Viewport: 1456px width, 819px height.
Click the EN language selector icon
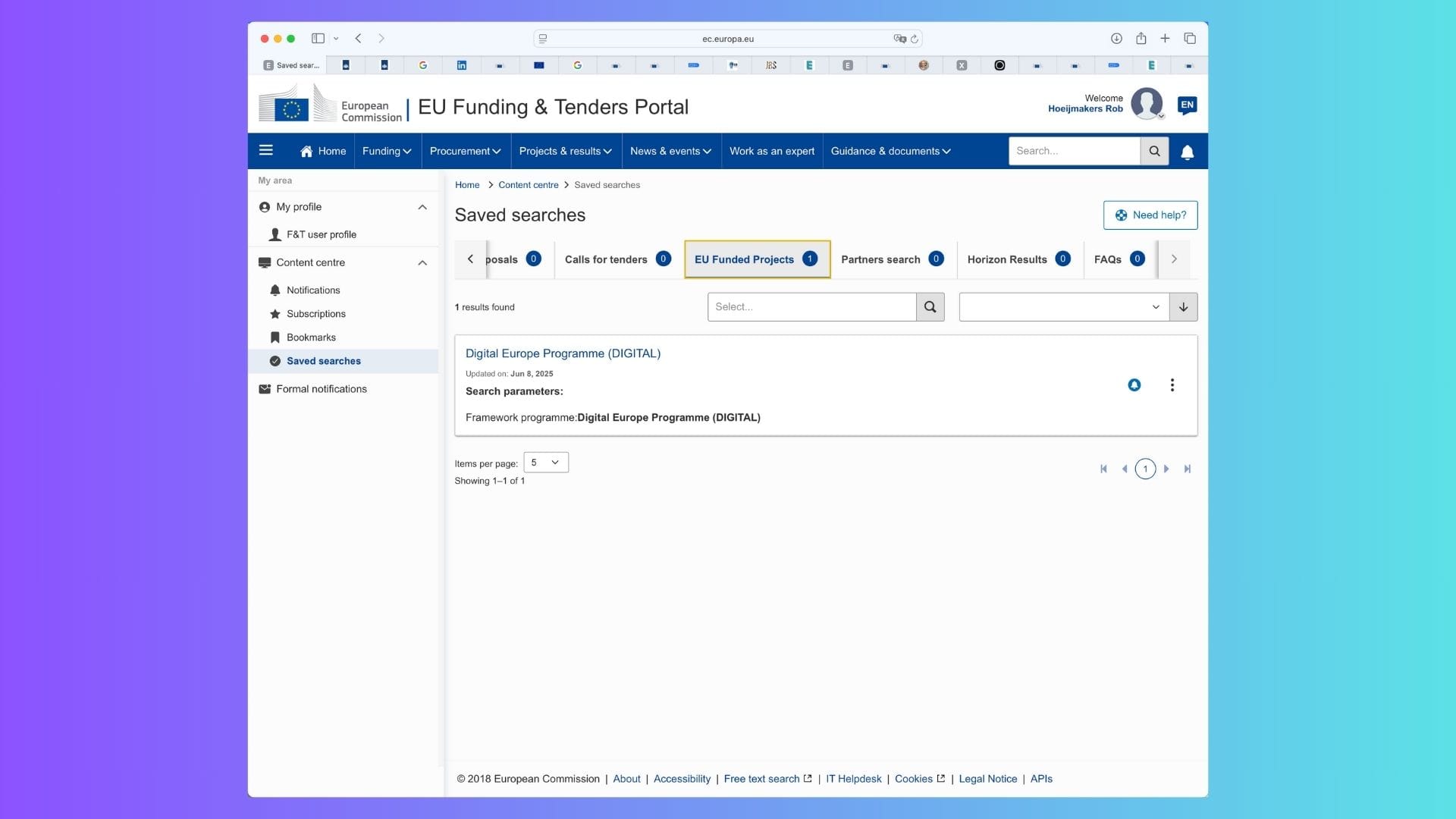pos(1187,105)
